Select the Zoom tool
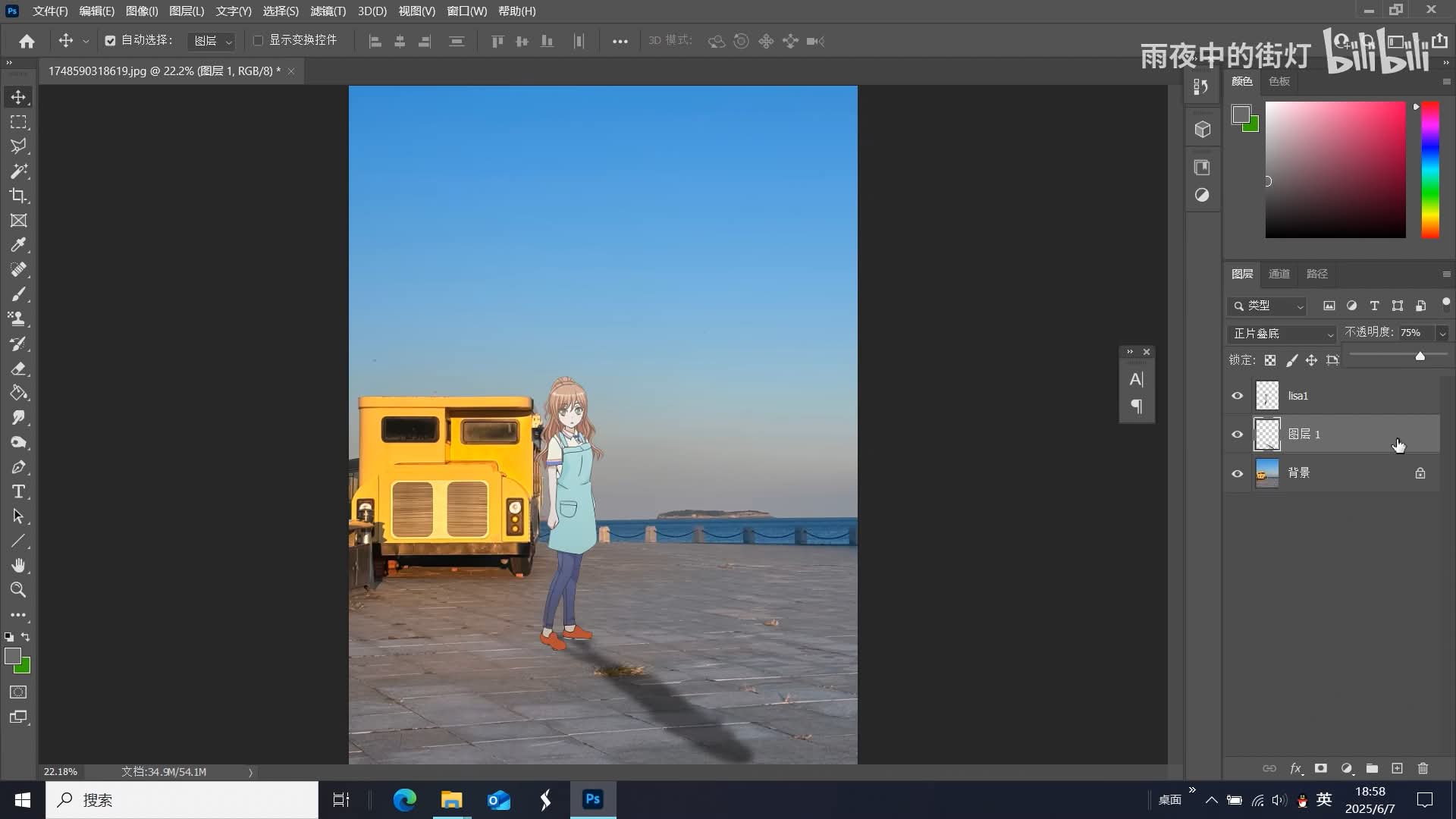 coord(18,590)
